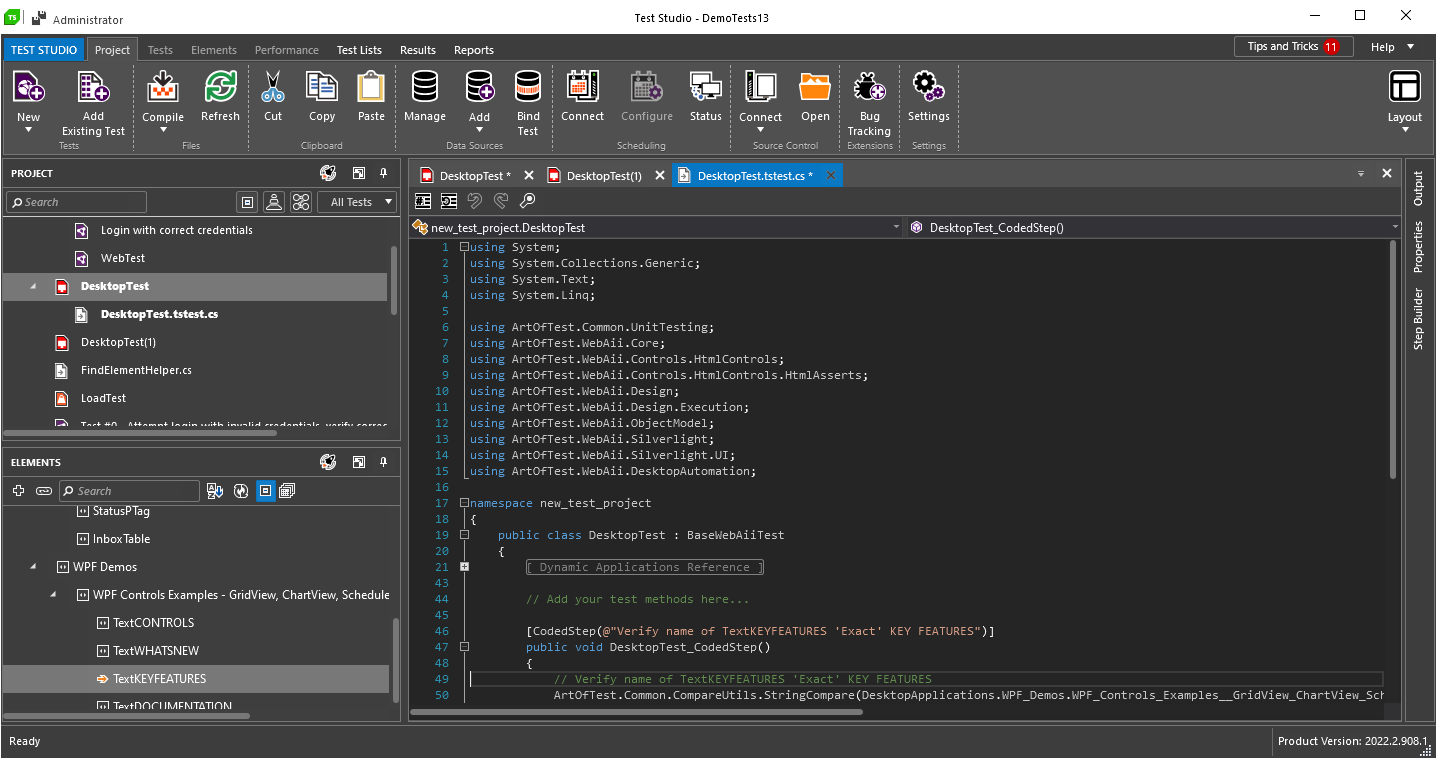This screenshot has width=1437, height=759.
Task: Open the Layout options icon
Action: pyautogui.click(x=1405, y=87)
